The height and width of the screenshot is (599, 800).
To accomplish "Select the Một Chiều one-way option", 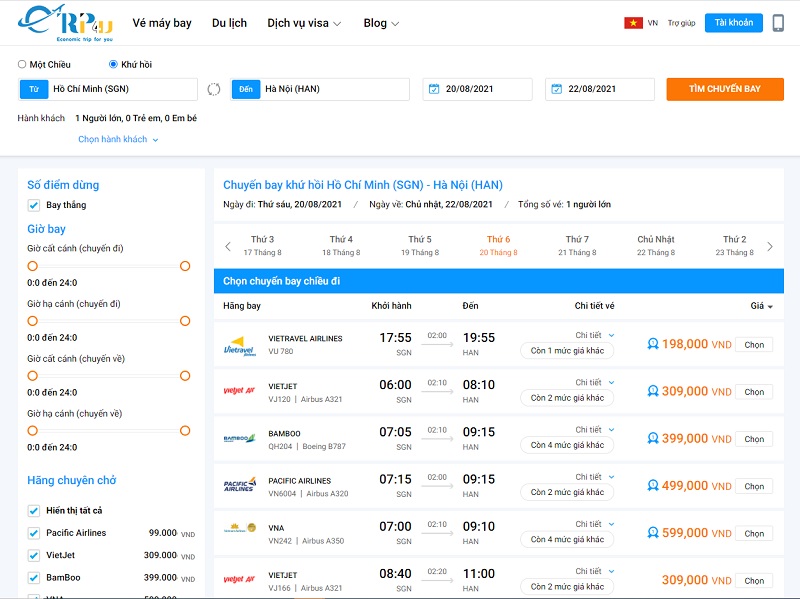I will 23,64.
